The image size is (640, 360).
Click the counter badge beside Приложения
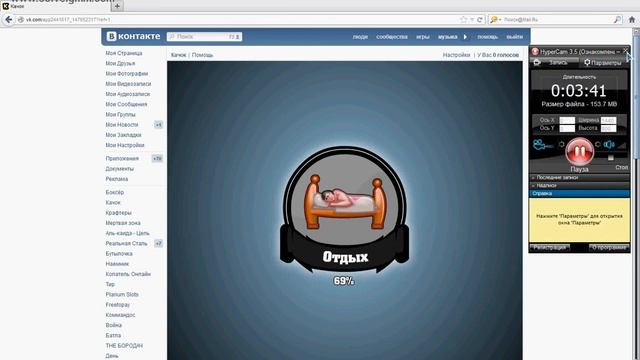(x=157, y=158)
